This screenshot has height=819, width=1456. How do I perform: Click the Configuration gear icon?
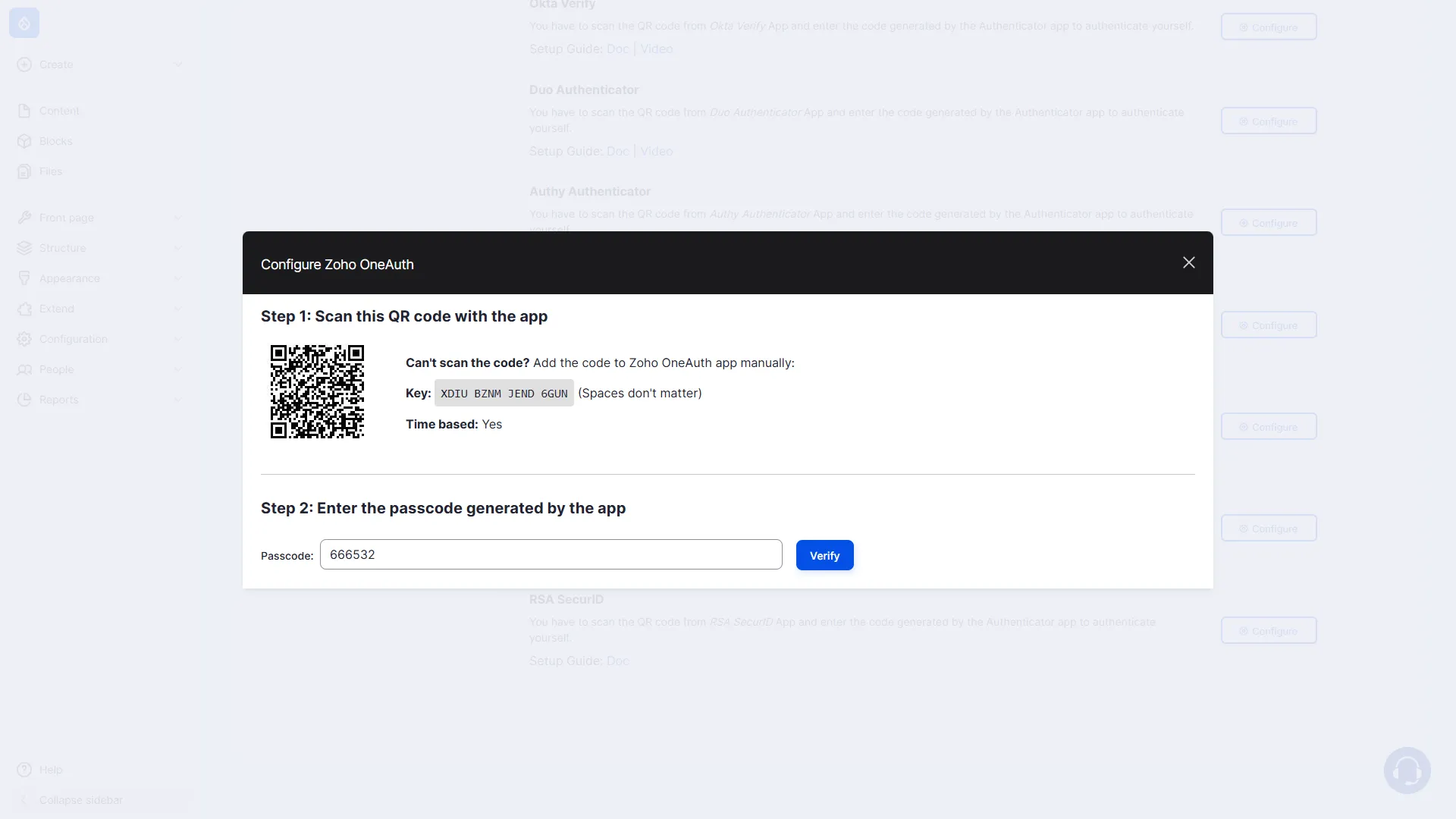click(24, 339)
